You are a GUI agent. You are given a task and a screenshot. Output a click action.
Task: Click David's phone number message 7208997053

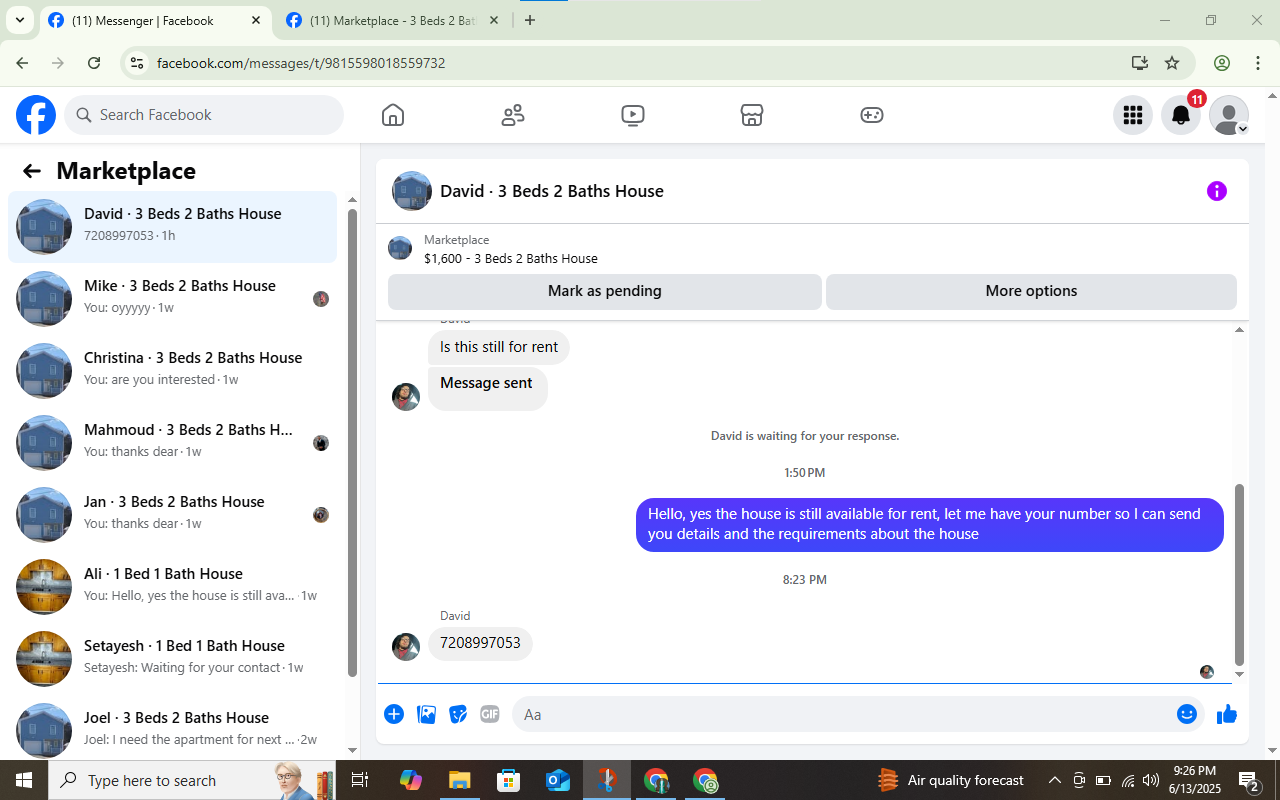point(480,643)
